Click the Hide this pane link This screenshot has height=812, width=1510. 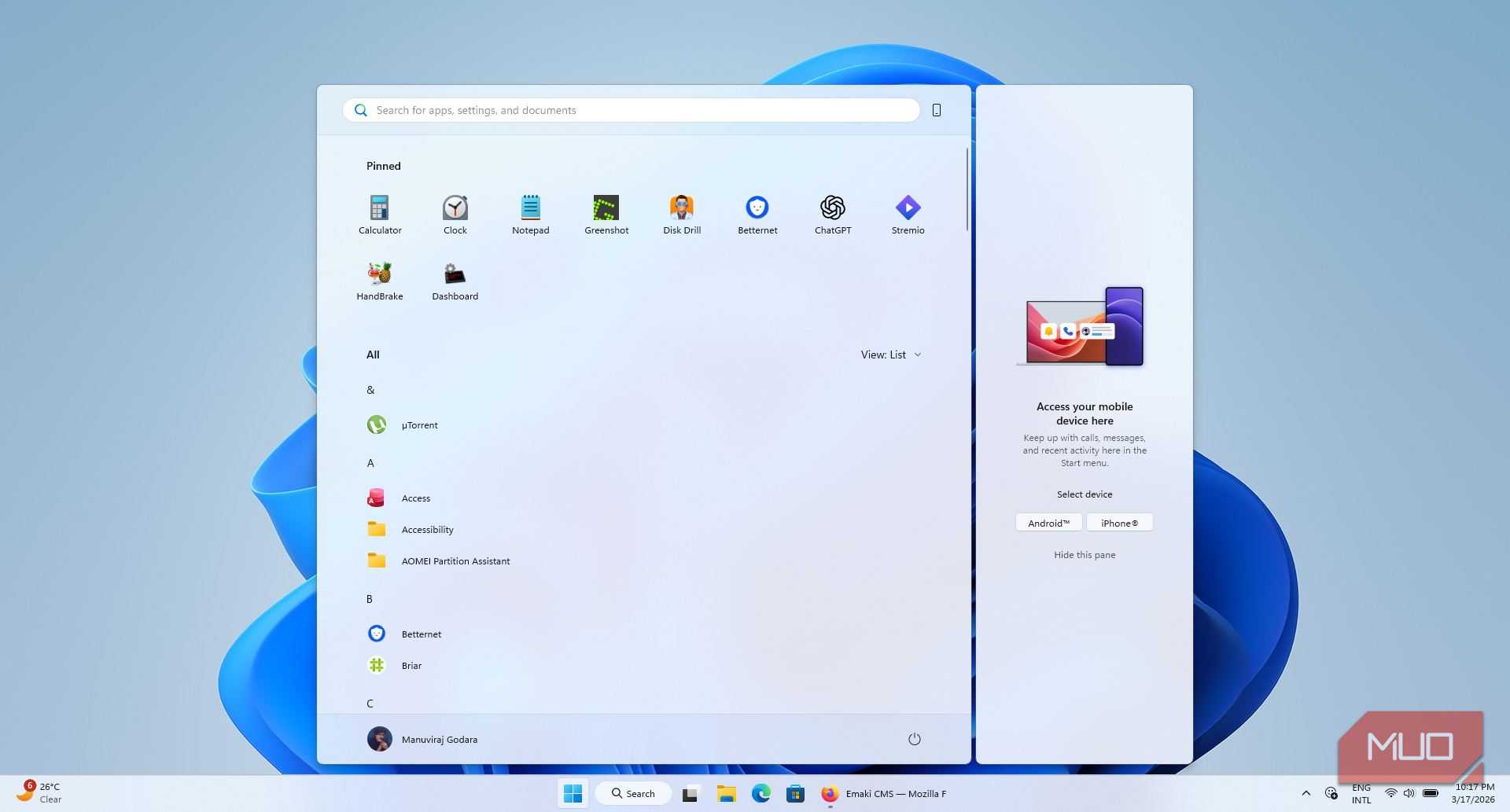coord(1085,555)
